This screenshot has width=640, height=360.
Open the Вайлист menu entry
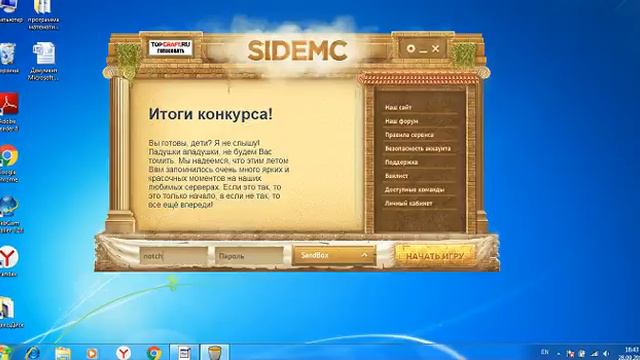point(396,176)
